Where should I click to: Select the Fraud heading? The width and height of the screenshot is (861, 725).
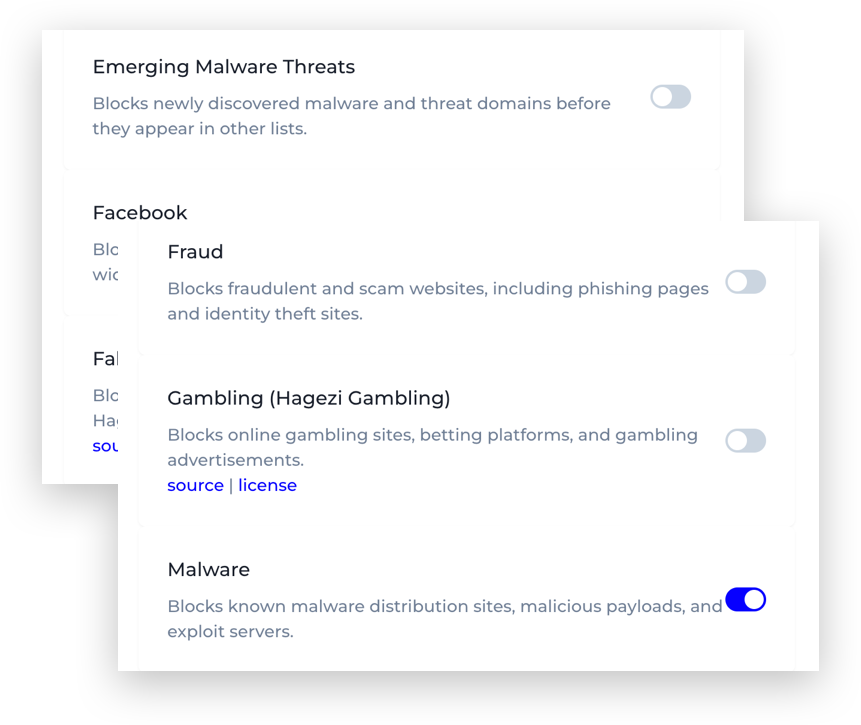pyautogui.click(x=195, y=252)
